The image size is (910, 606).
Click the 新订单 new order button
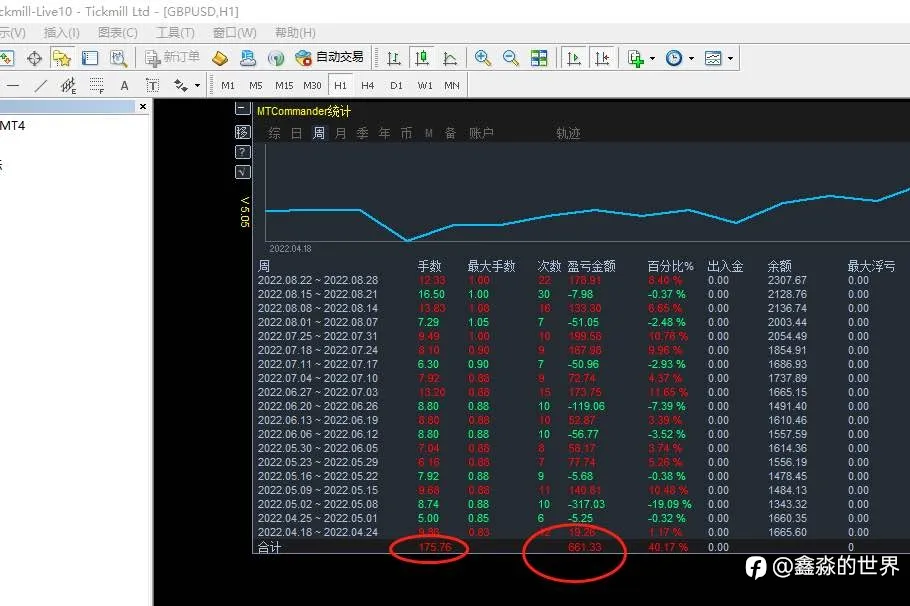click(x=172, y=57)
